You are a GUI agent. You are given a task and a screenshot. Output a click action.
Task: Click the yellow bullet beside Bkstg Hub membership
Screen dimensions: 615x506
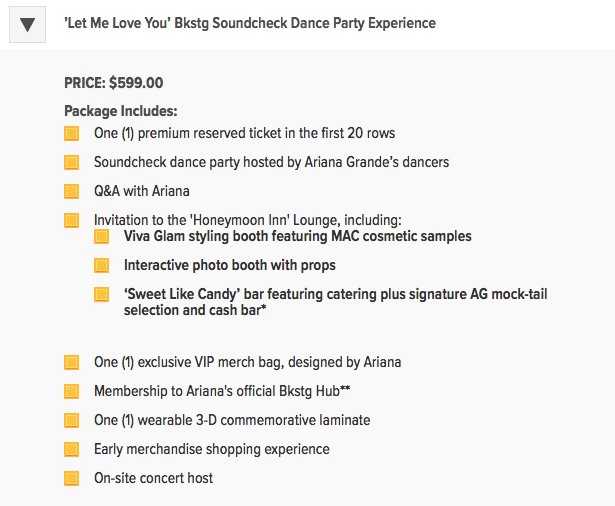(x=71, y=391)
